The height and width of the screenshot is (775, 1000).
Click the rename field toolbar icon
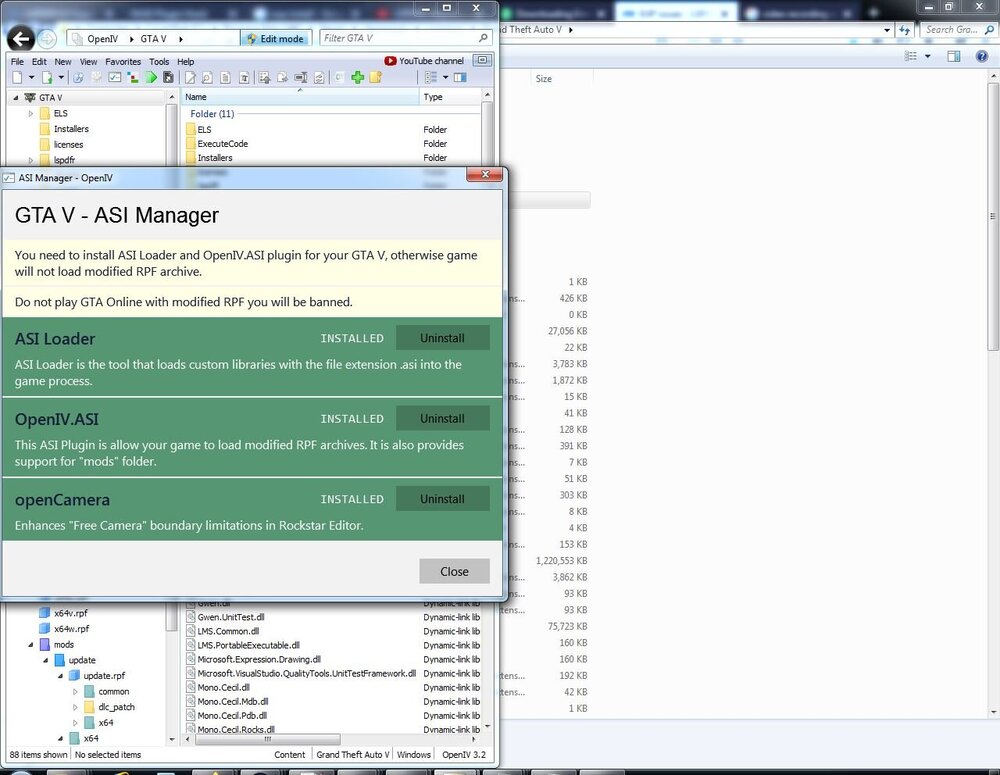click(x=300, y=77)
